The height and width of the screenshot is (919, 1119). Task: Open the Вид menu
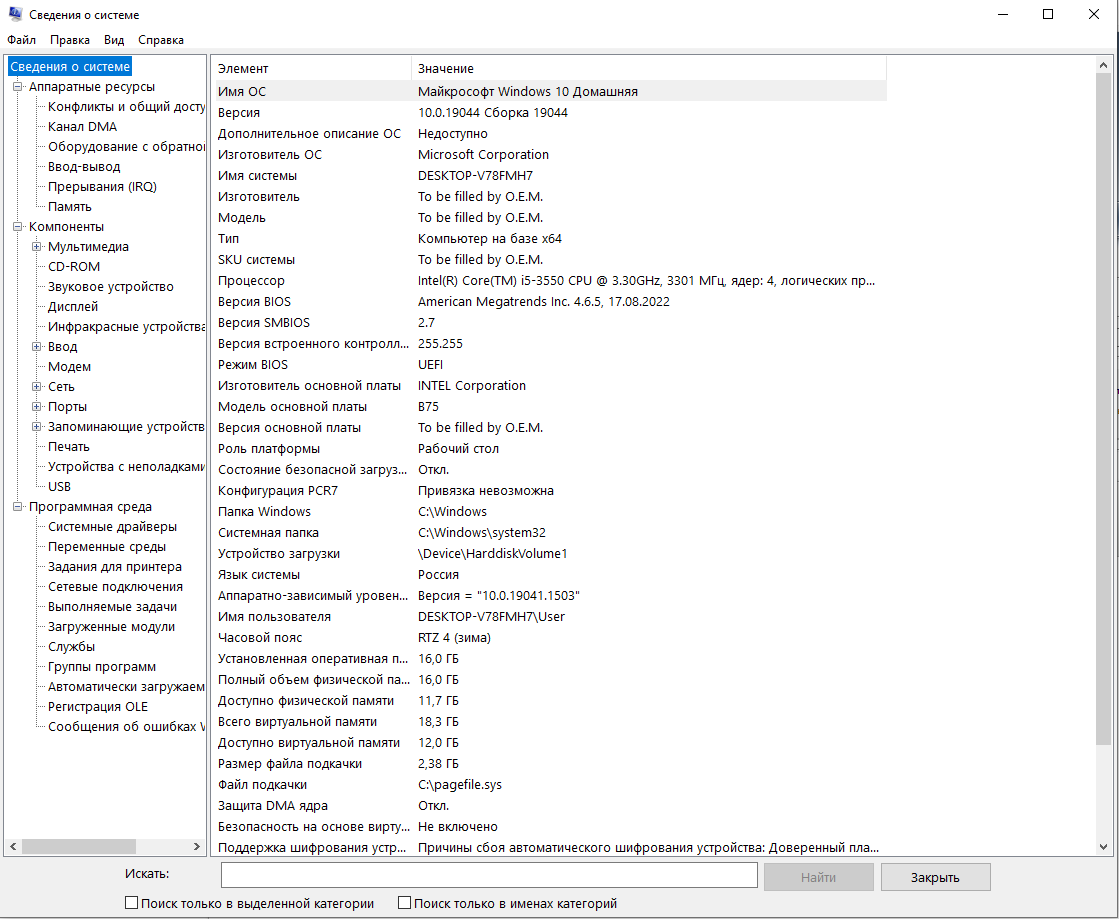pos(114,40)
